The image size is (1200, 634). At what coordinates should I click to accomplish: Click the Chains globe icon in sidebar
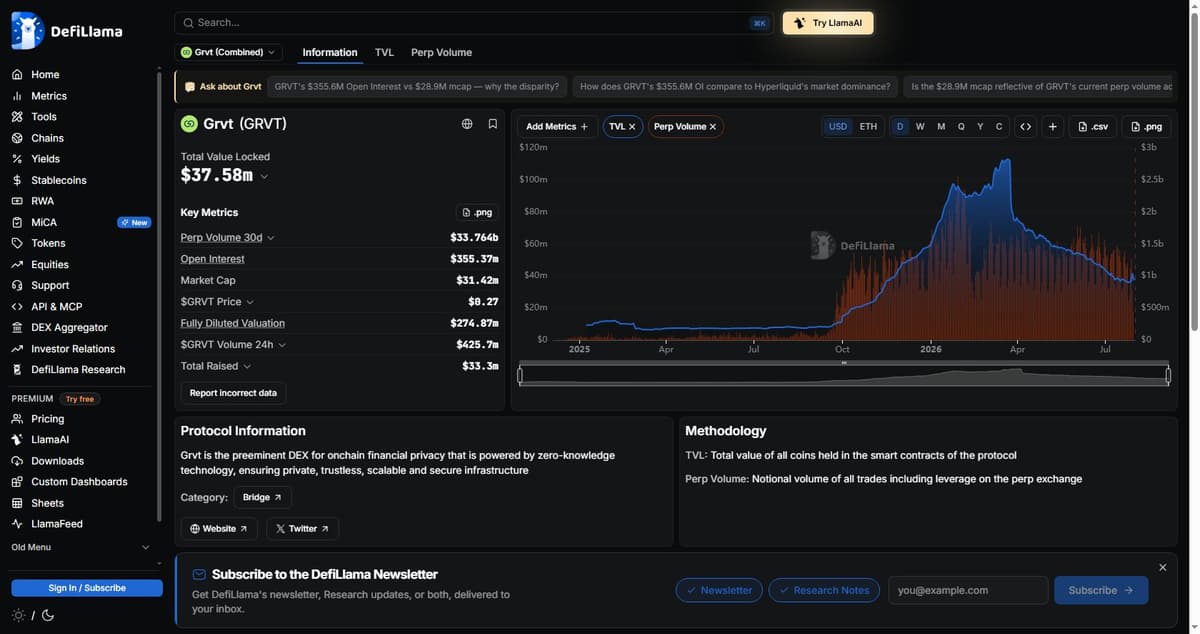[17, 138]
